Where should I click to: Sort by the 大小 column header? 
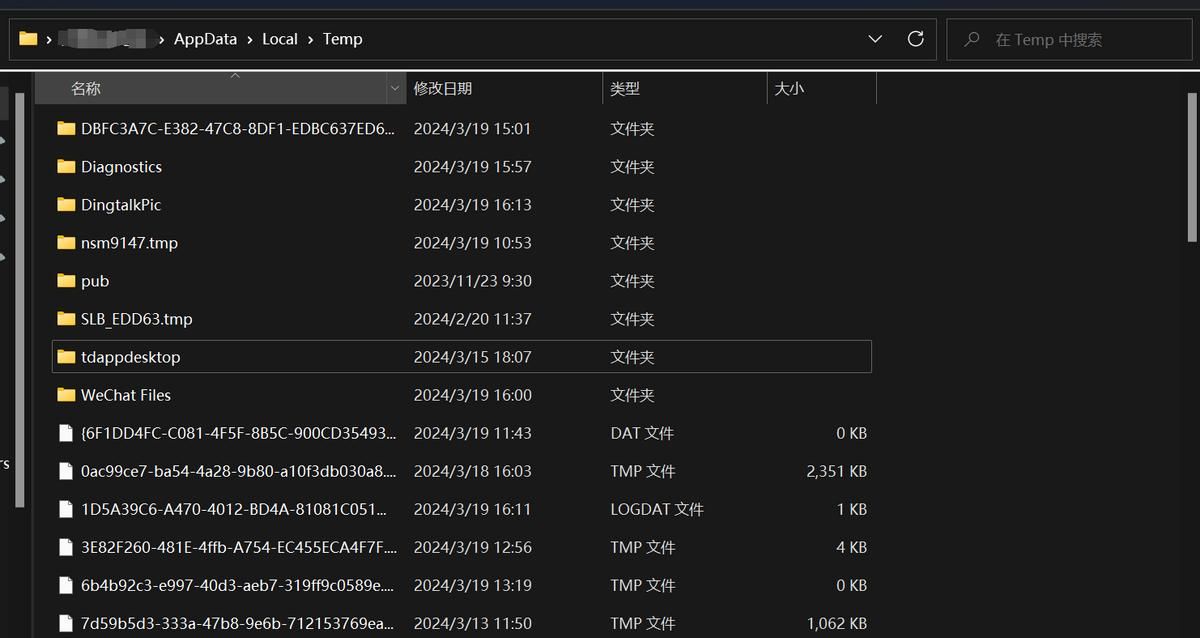coord(789,89)
